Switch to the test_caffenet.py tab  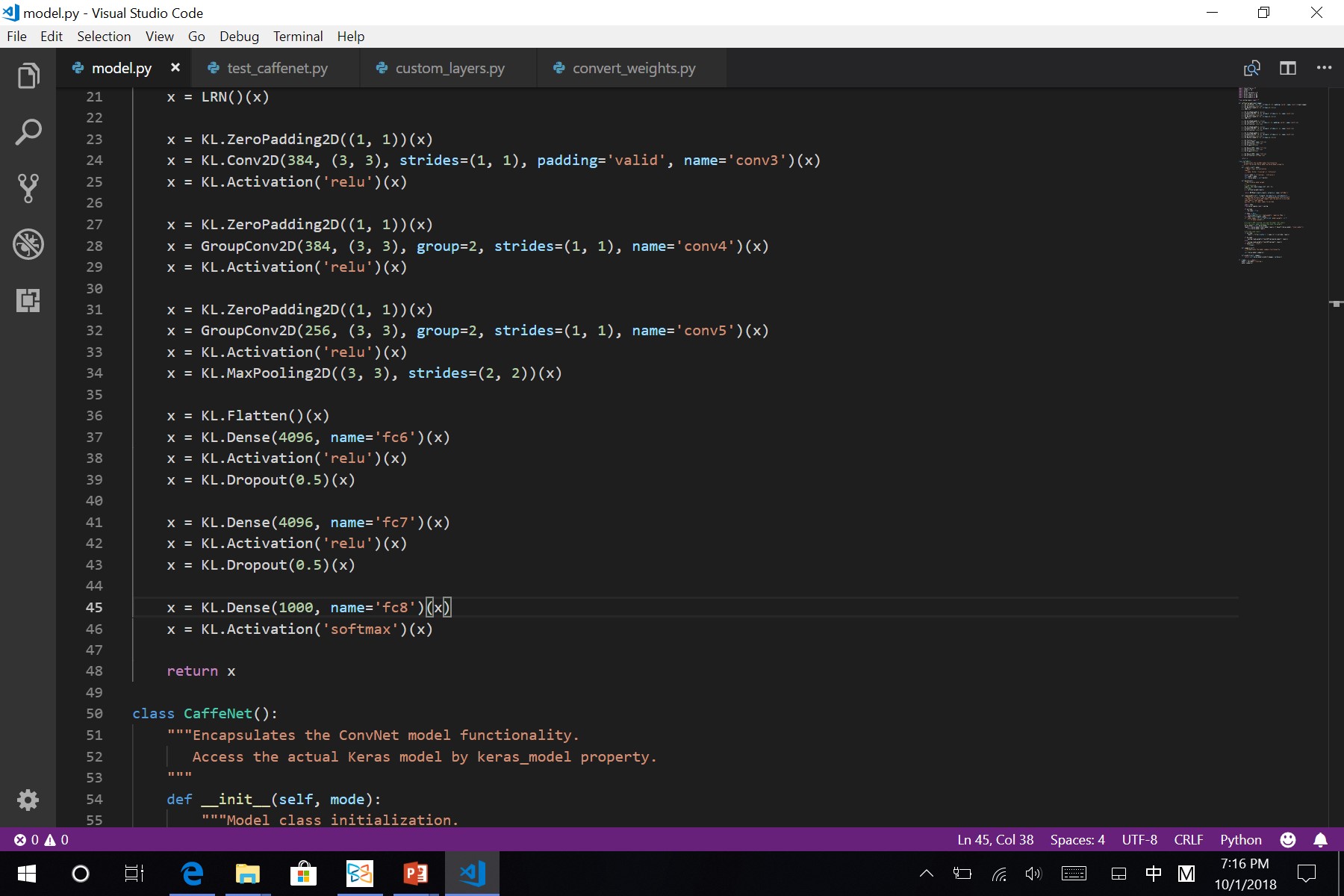[x=277, y=68]
